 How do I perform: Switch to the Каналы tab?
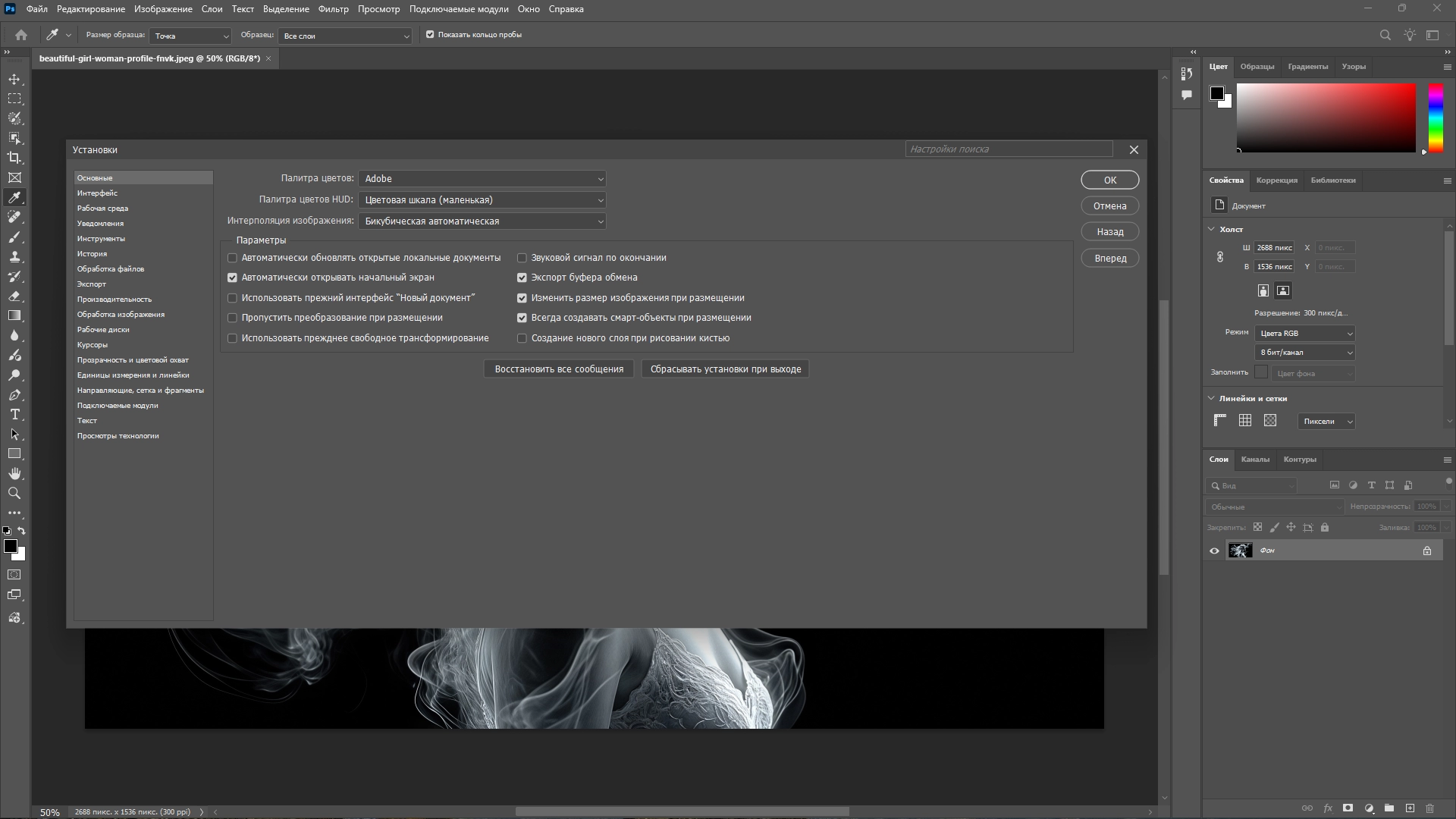[1255, 460]
